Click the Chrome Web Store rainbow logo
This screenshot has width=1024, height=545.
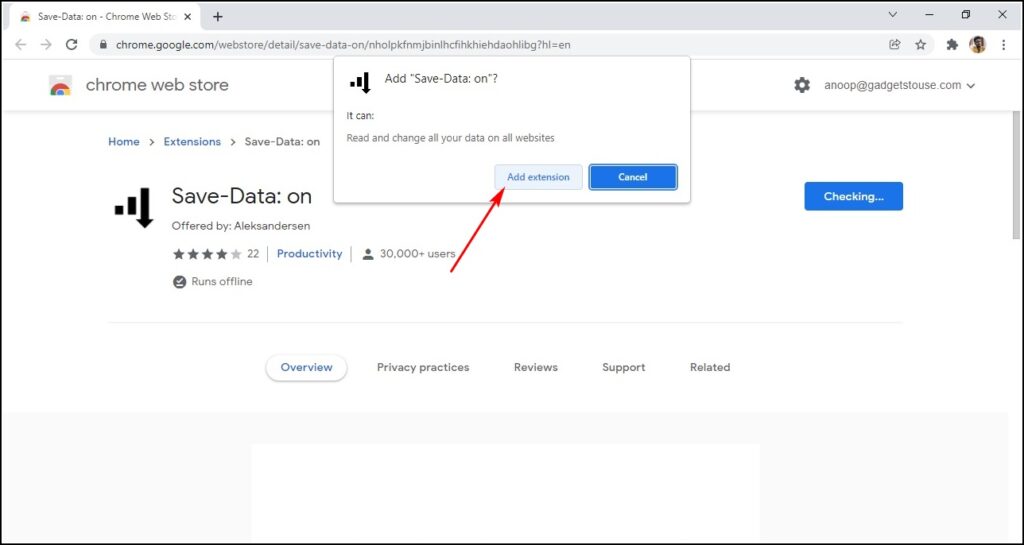point(61,85)
